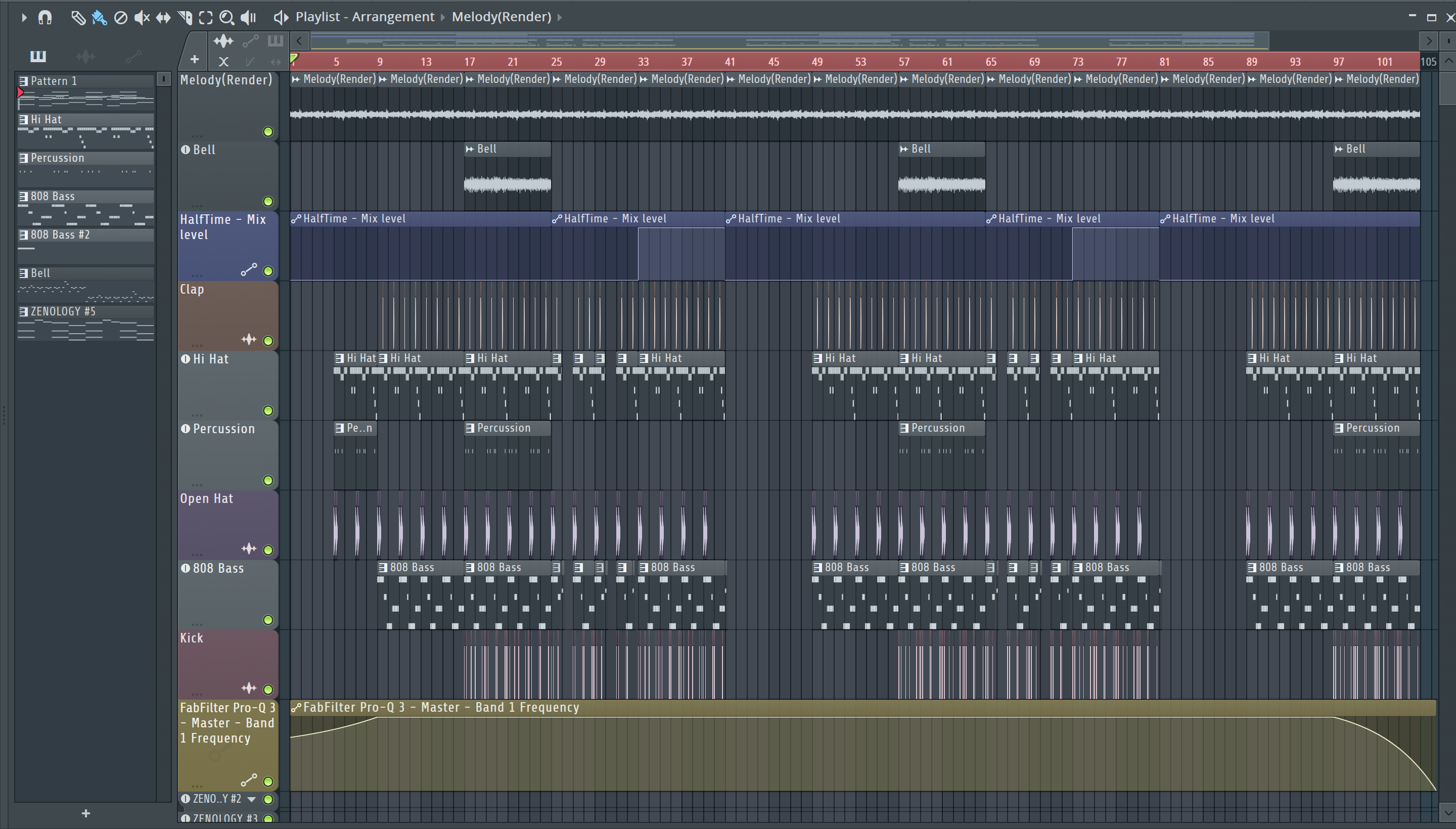1456x829 pixels.
Task: Select the Slice tool
Action: click(185, 18)
